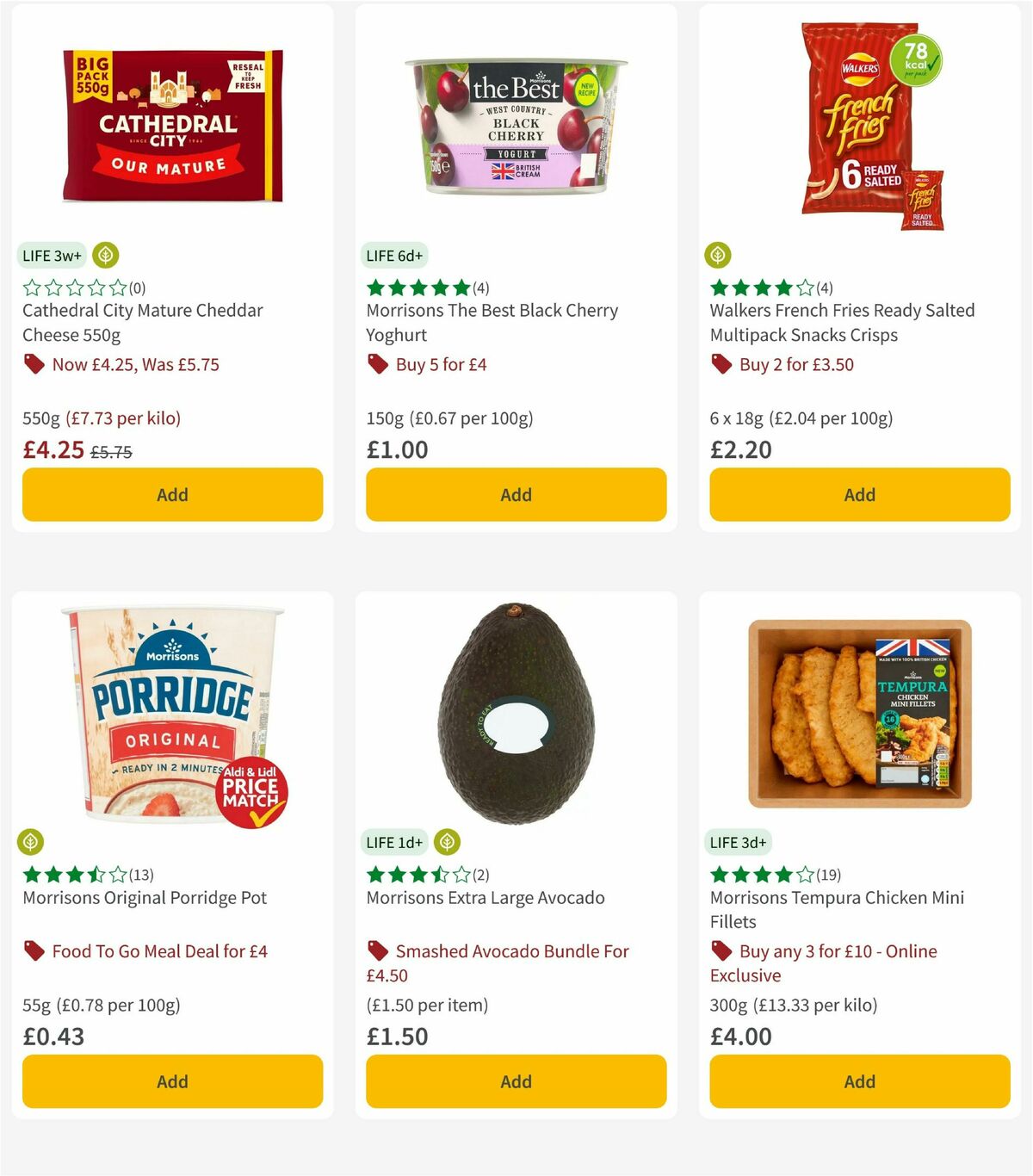Add Morrisons Extra Large Avocado to basket
Image resolution: width=1033 pixels, height=1176 pixels.
pos(515,1081)
